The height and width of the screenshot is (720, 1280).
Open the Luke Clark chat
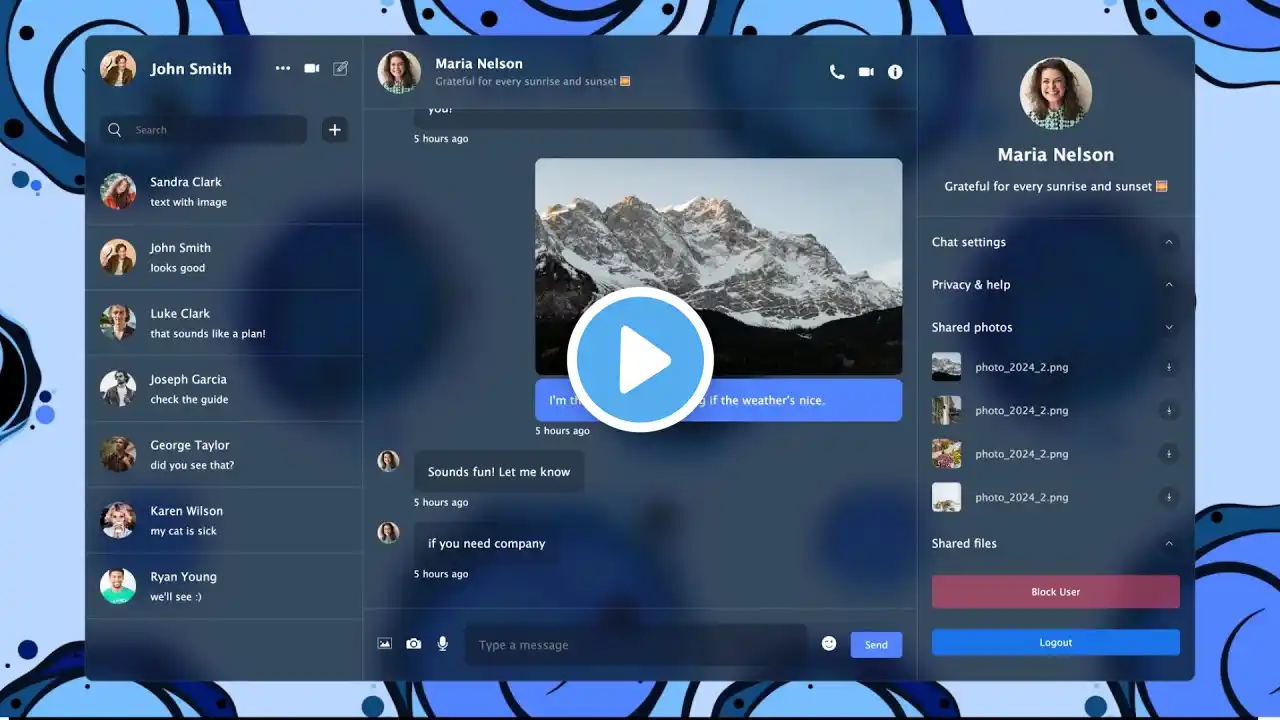pos(224,323)
